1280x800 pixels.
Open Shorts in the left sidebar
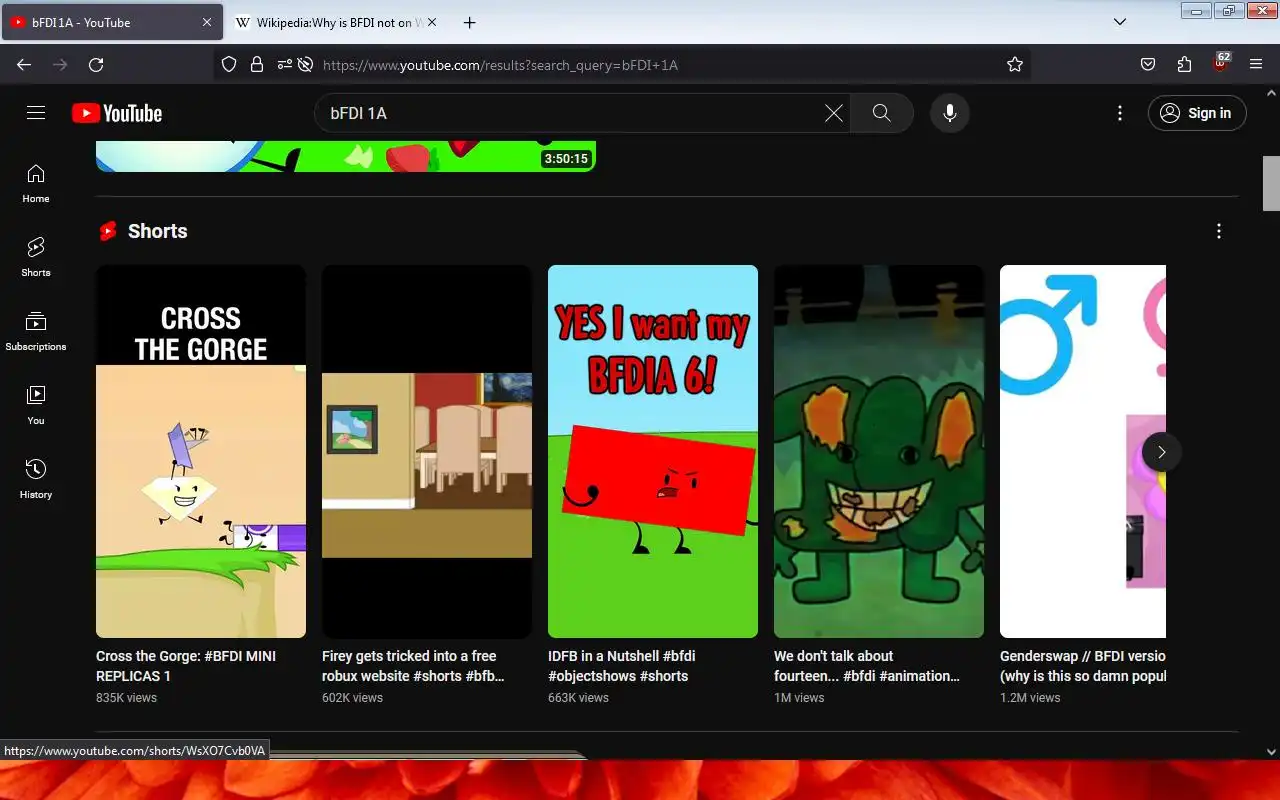pos(36,257)
